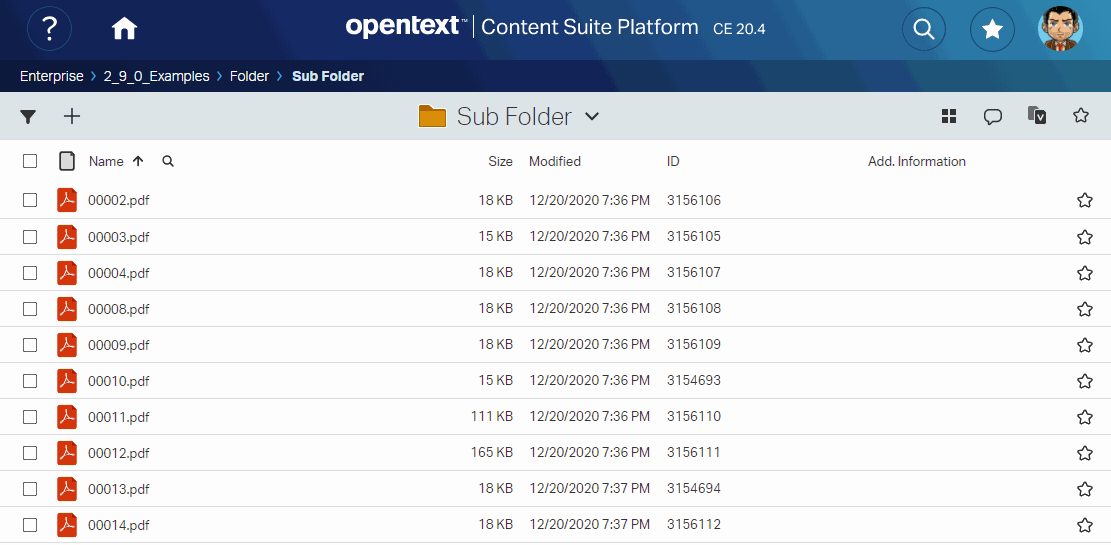The image size is (1111, 545).
Task: Open the search magnifier in header
Action: pyautogui.click(x=923, y=29)
